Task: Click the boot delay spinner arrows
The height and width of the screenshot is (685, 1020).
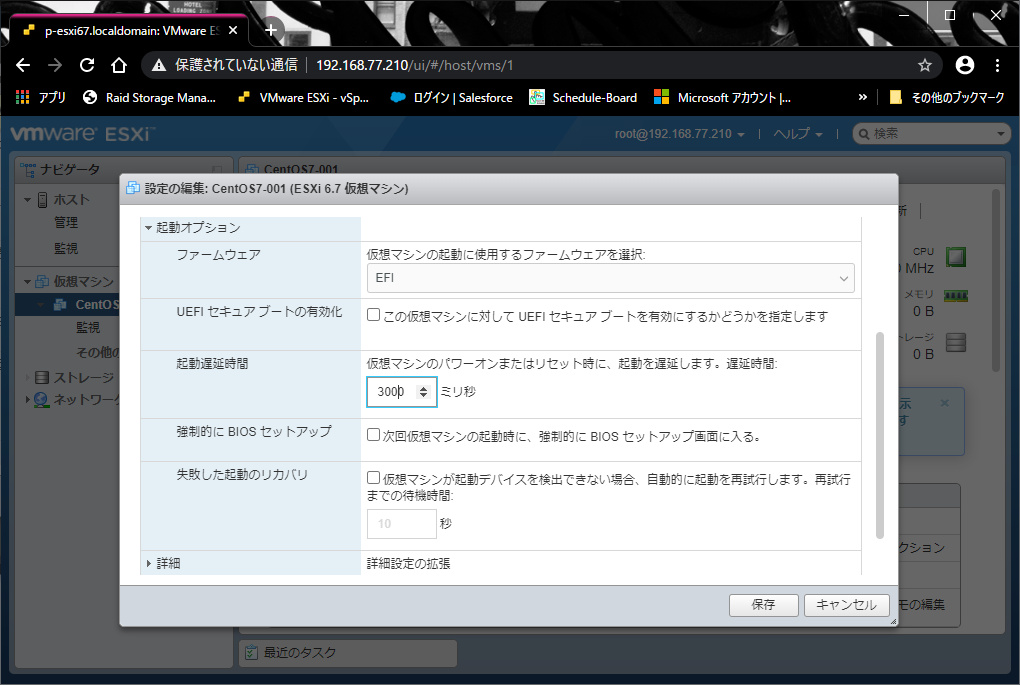Action: tap(423, 392)
